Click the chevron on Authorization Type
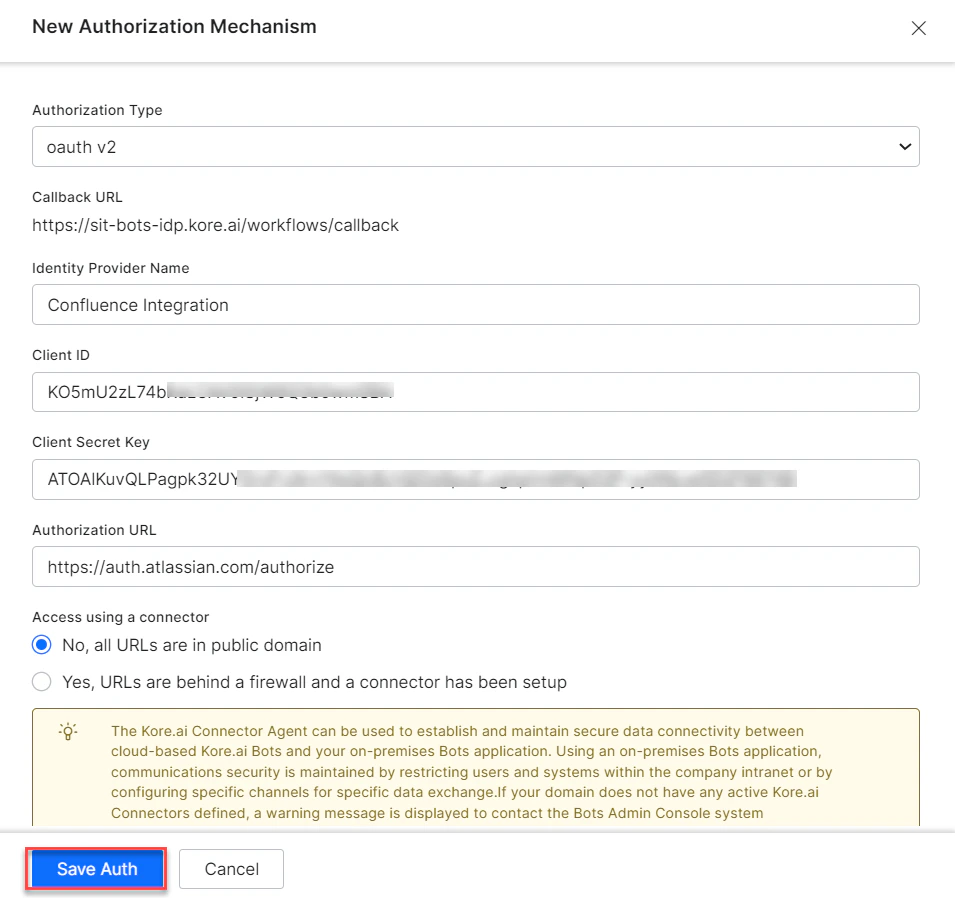955x898 pixels. pos(905,146)
